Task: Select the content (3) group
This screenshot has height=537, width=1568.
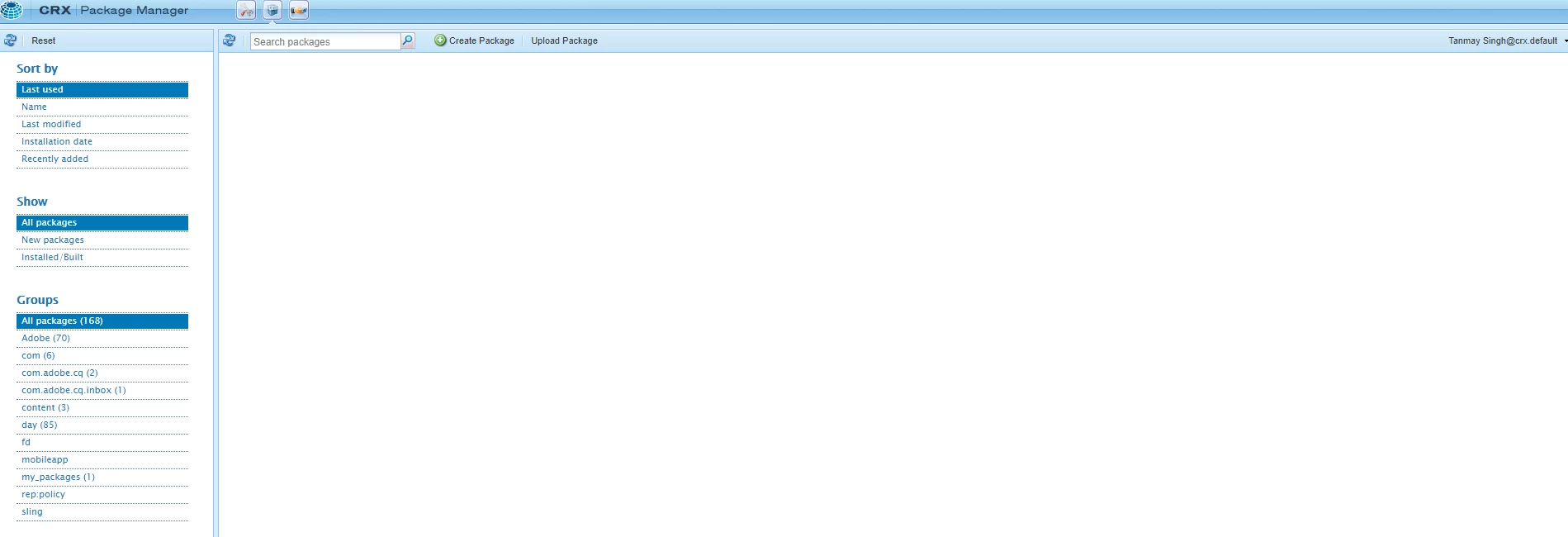Action: click(102, 407)
